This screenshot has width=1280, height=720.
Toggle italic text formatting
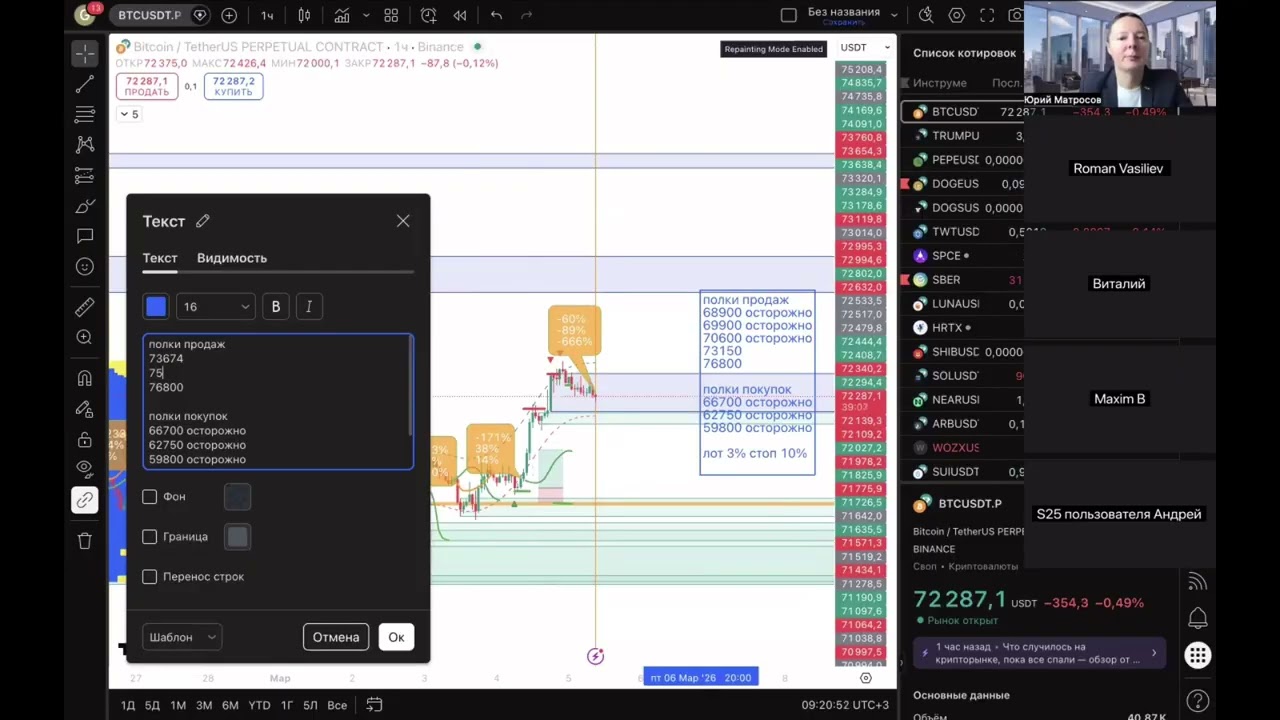click(309, 307)
